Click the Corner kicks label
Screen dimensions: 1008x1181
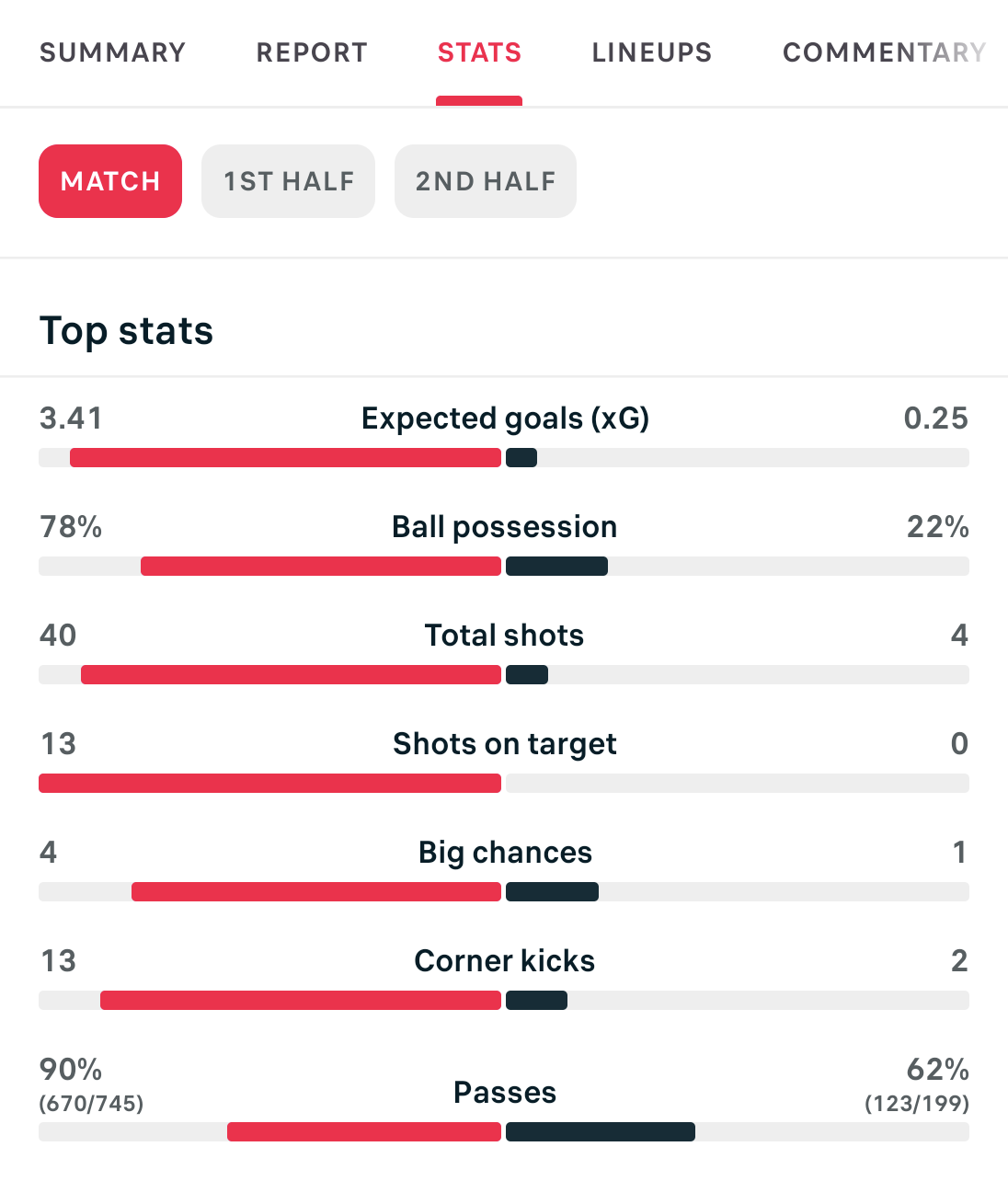[504, 961]
